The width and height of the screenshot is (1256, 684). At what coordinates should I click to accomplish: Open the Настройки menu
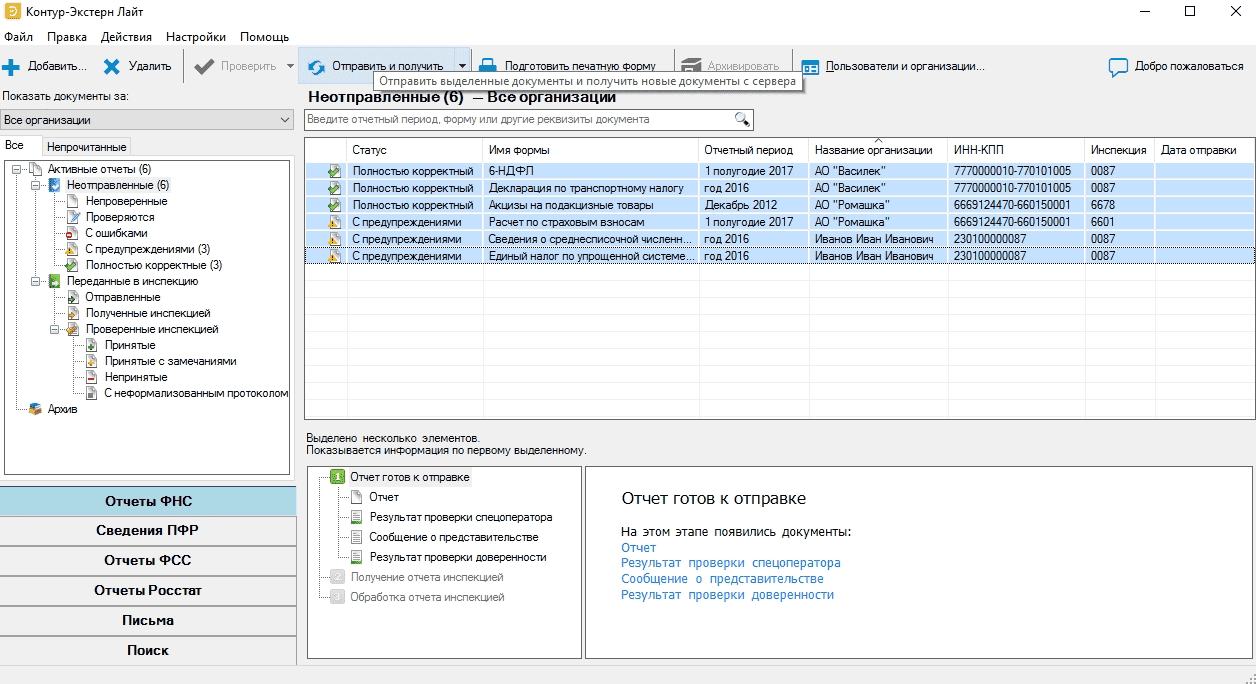tap(195, 37)
